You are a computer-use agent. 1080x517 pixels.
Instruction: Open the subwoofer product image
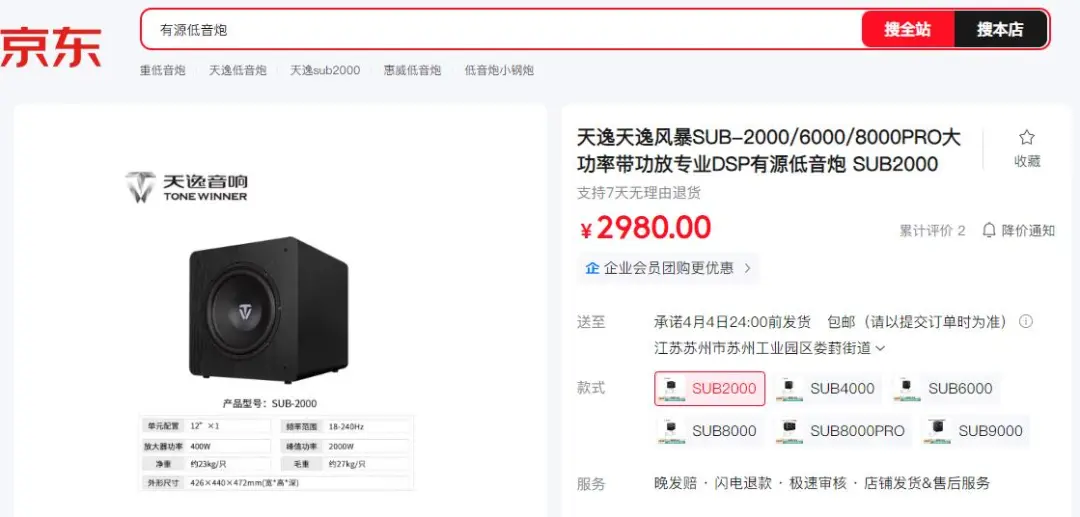(269, 310)
